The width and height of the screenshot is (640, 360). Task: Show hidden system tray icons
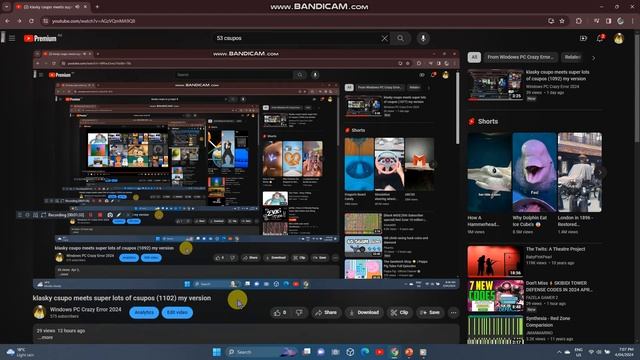(559, 352)
